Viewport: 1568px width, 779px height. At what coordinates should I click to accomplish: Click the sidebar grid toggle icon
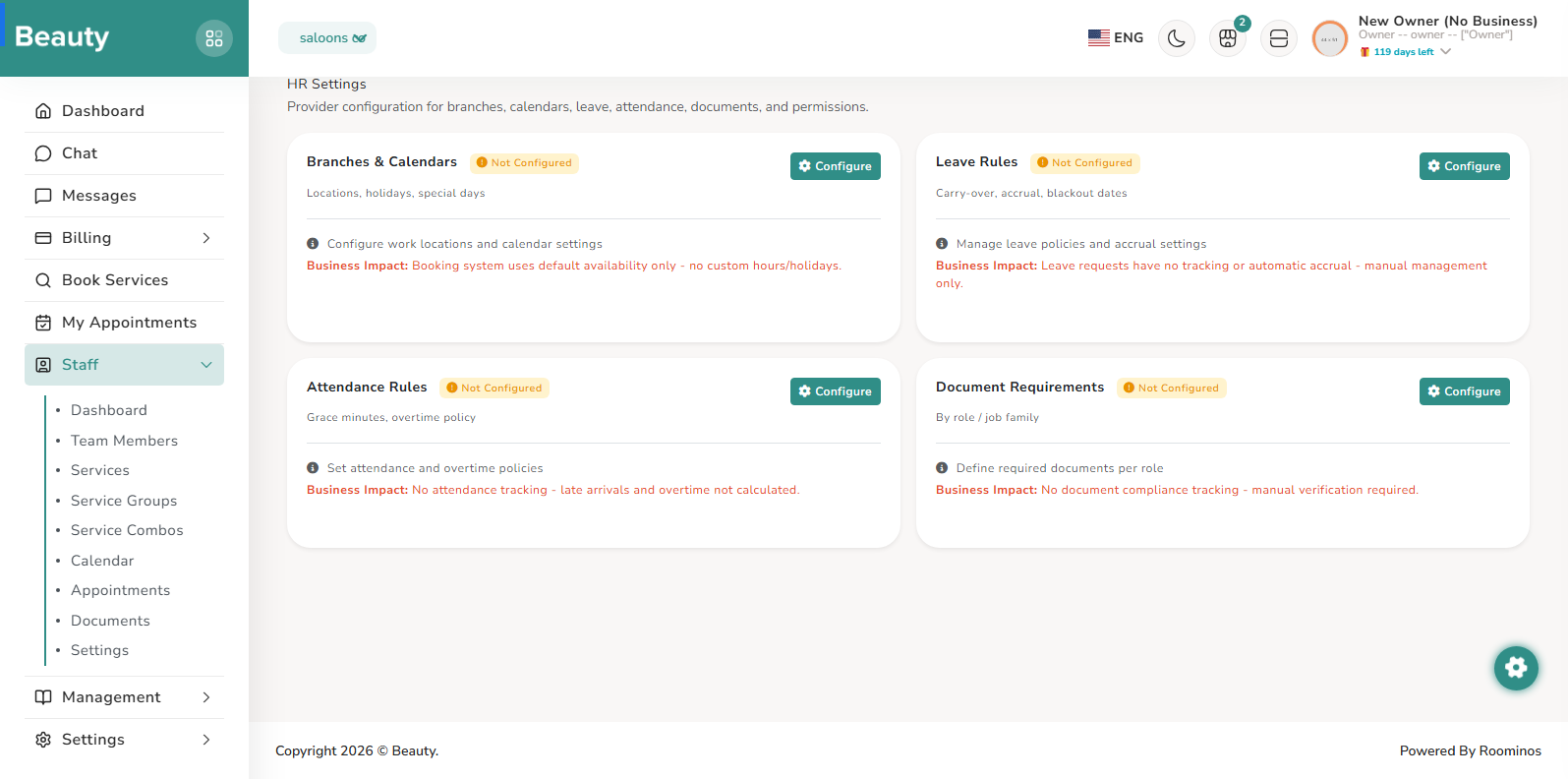[x=214, y=38]
